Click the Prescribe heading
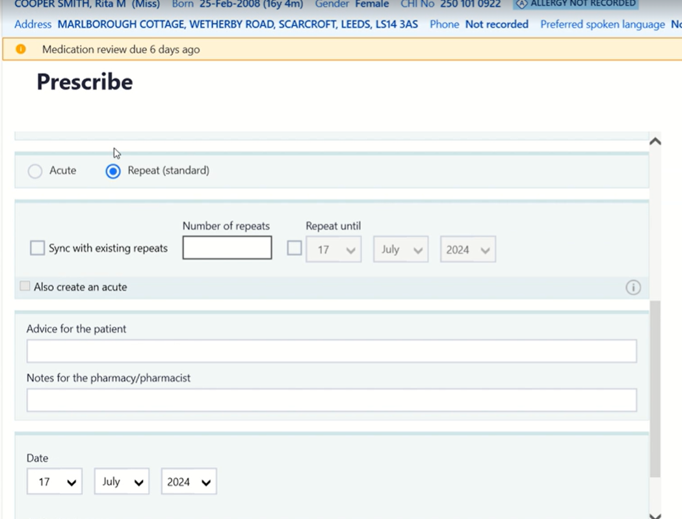 pyautogui.click(x=85, y=82)
